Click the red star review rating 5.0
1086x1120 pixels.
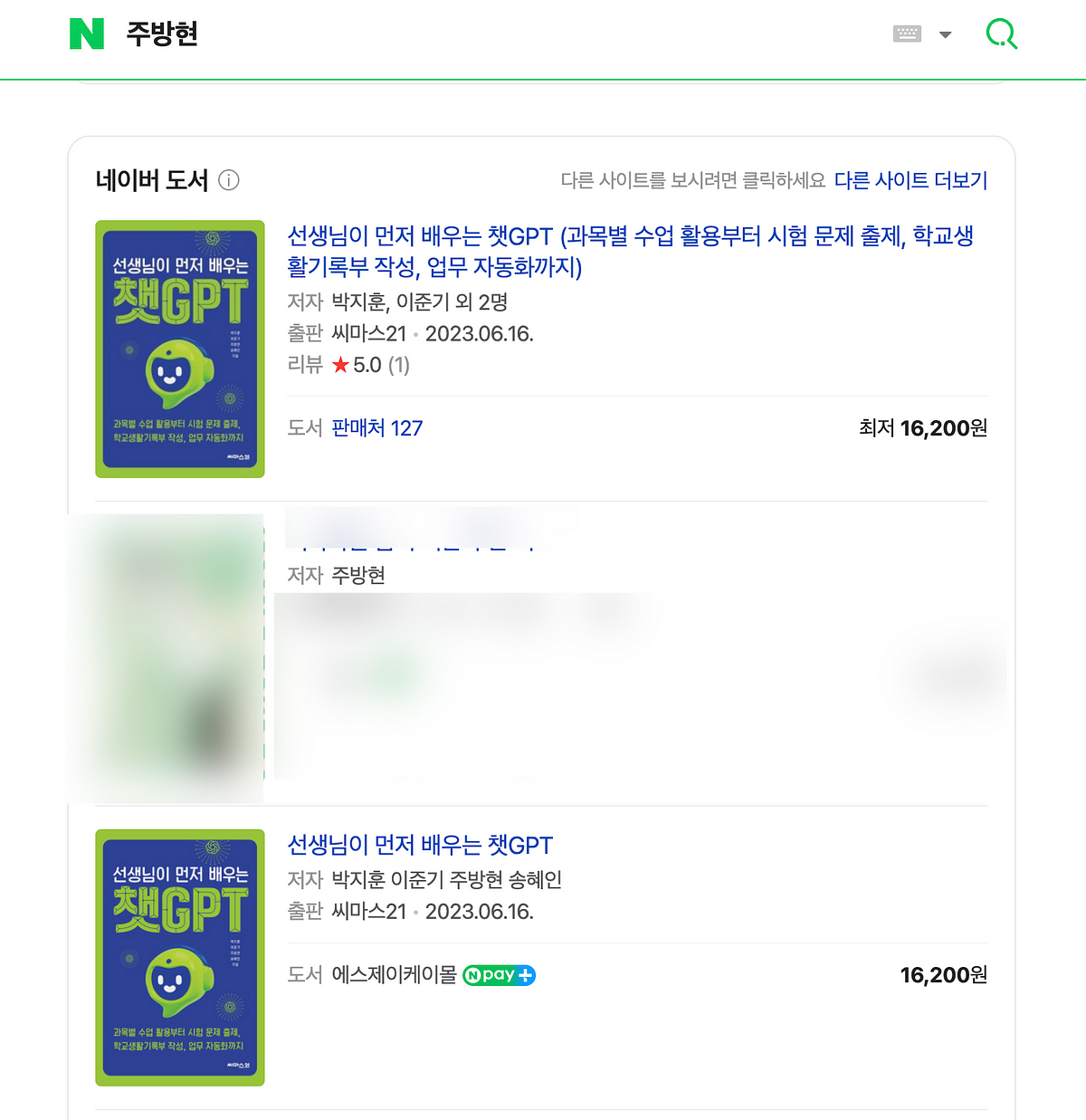pyautogui.click(x=357, y=365)
